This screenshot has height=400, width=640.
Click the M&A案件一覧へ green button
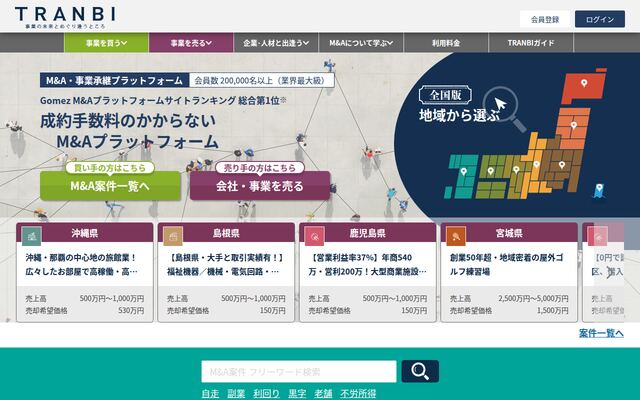(110, 186)
